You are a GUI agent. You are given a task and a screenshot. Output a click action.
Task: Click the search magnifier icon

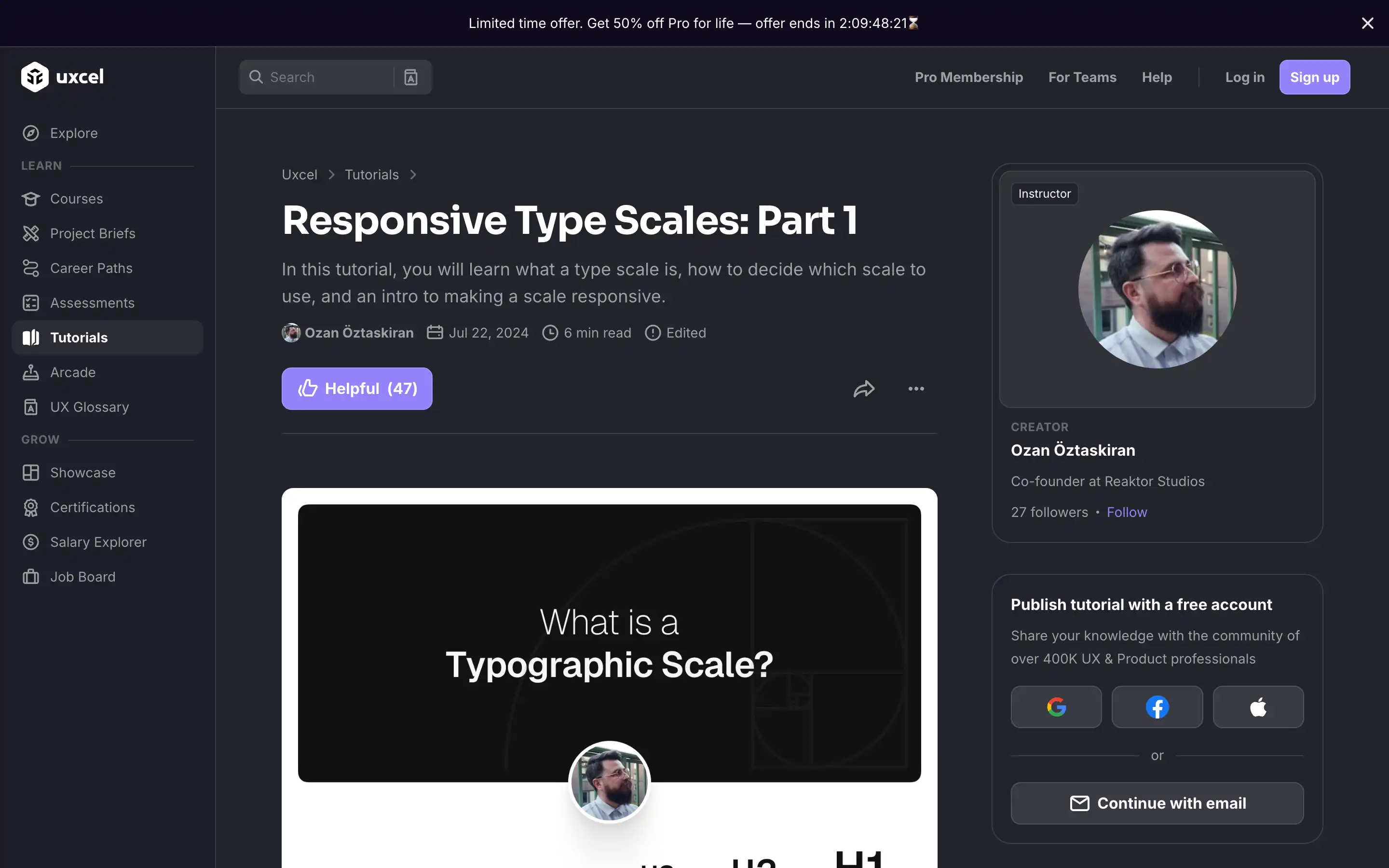coord(256,77)
